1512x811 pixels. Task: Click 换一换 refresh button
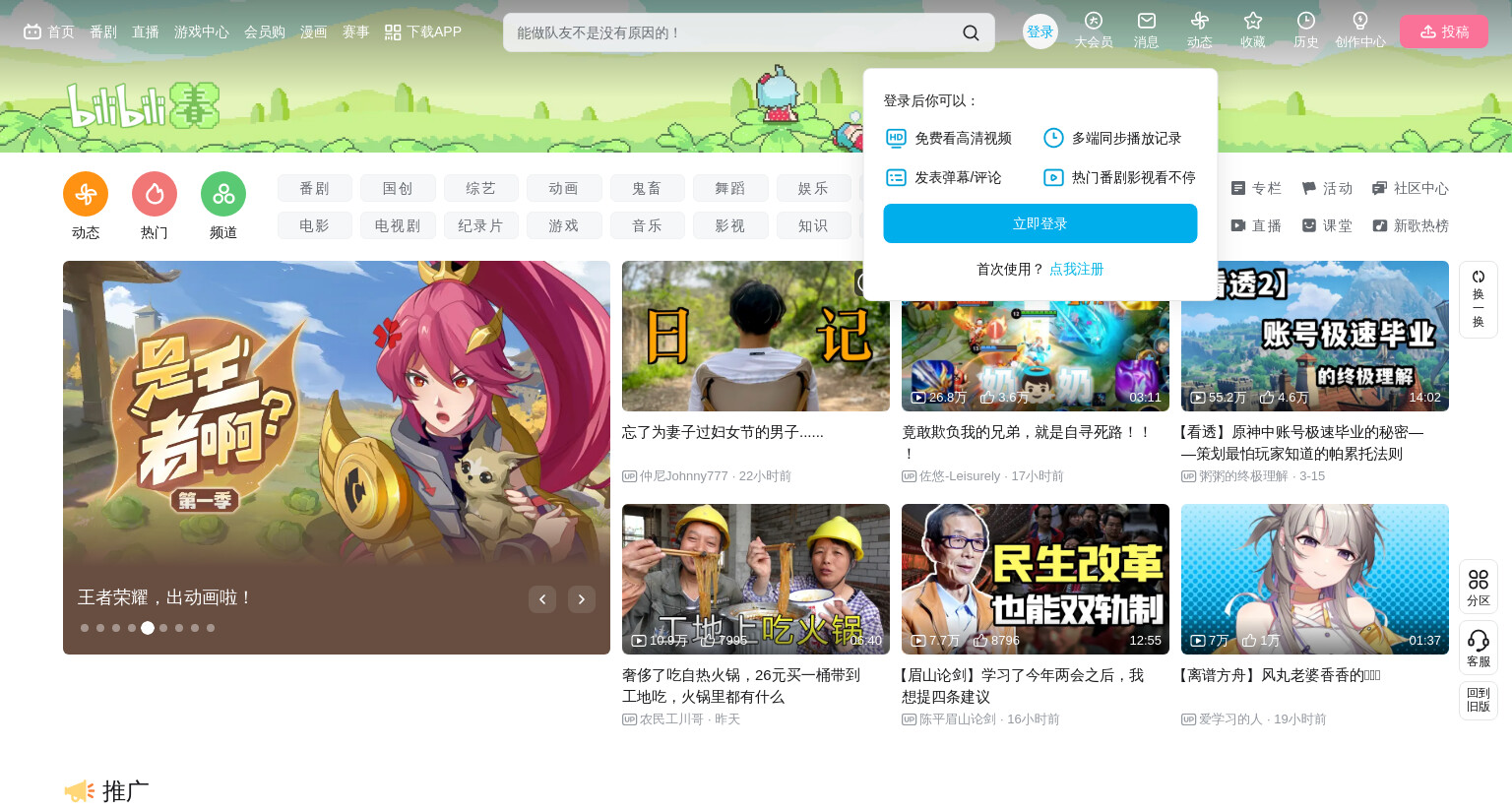tap(1479, 299)
